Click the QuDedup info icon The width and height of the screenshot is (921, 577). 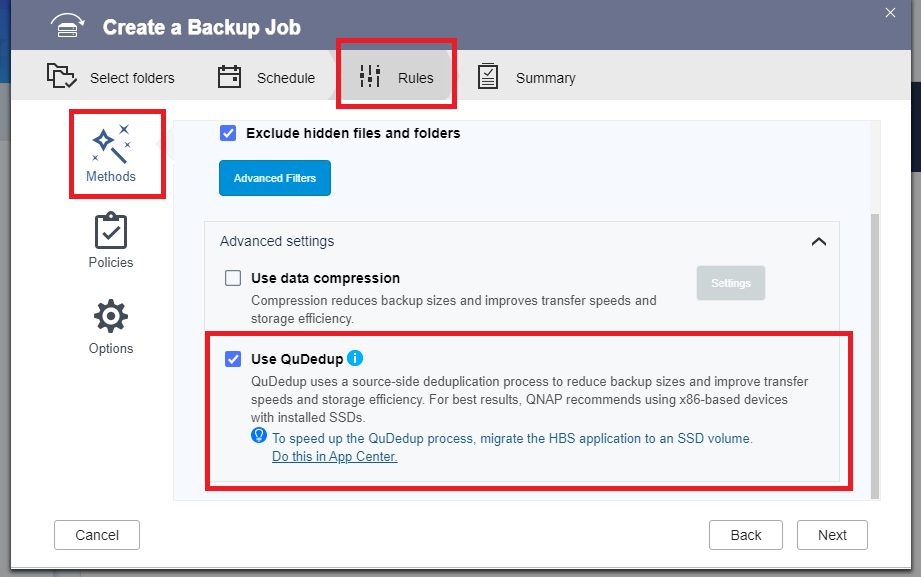(355, 358)
